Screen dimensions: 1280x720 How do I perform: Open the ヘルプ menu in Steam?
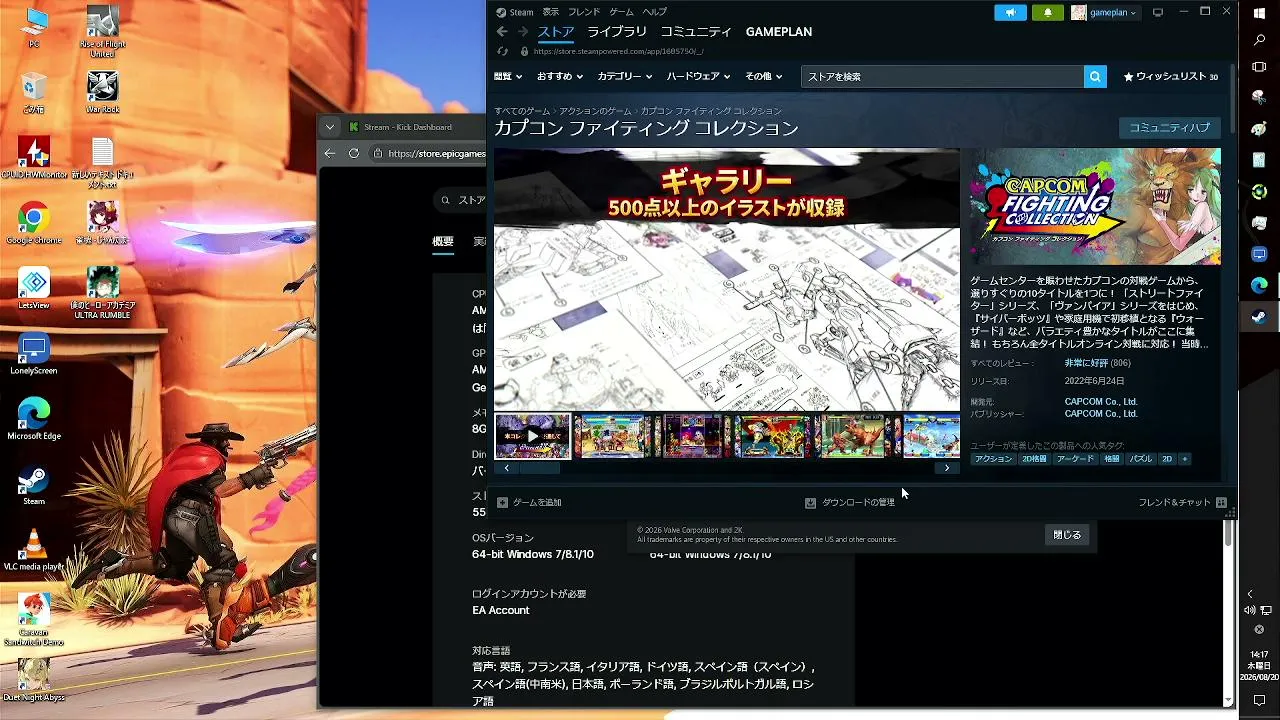tap(654, 12)
